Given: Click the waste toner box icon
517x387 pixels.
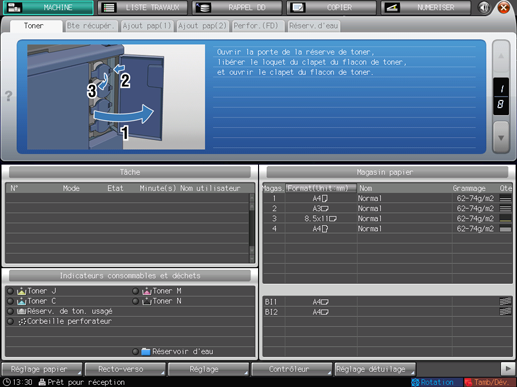Looking at the screenshot, I should click(x=22, y=311).
